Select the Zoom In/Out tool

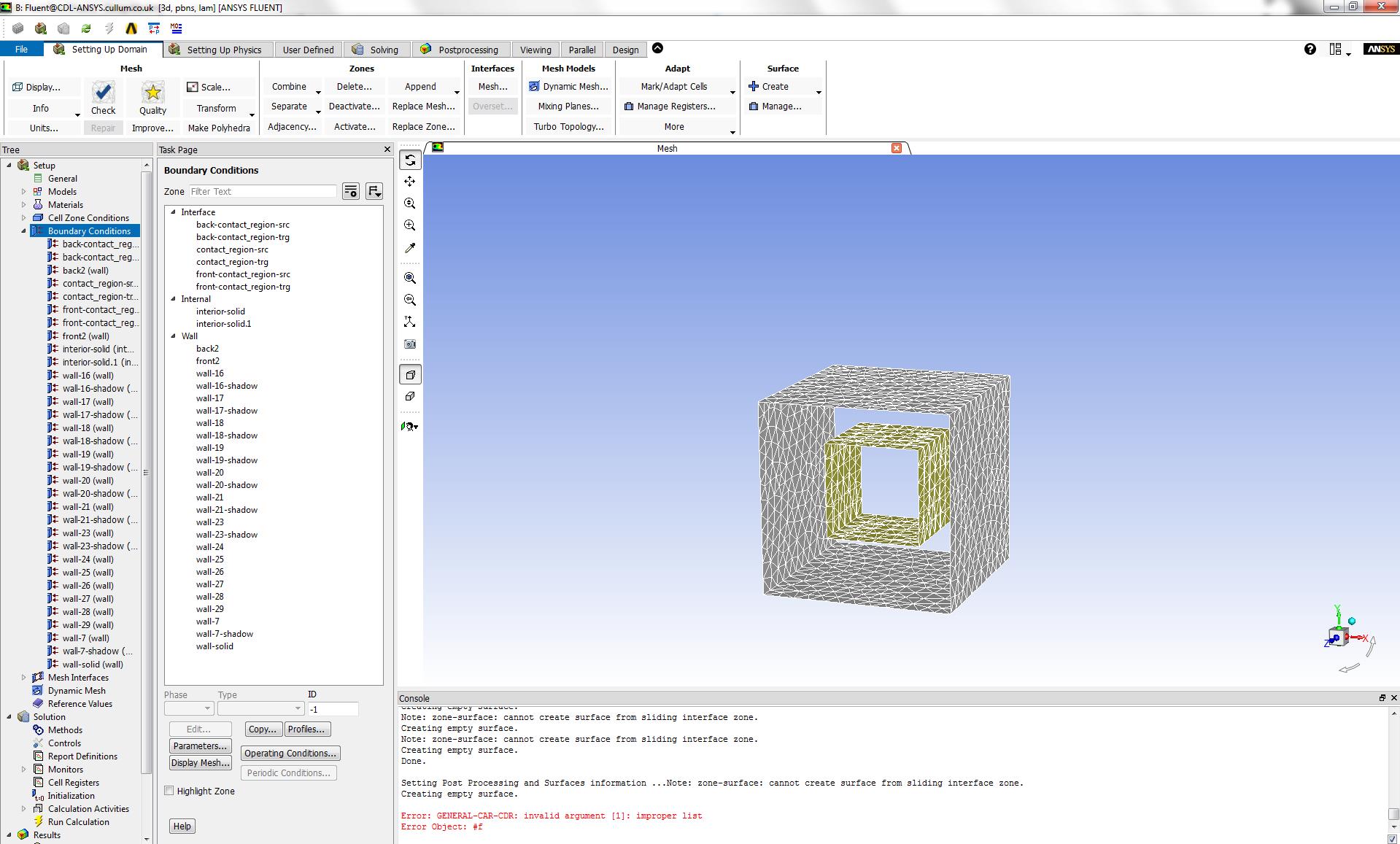click(x=410, y=204)
